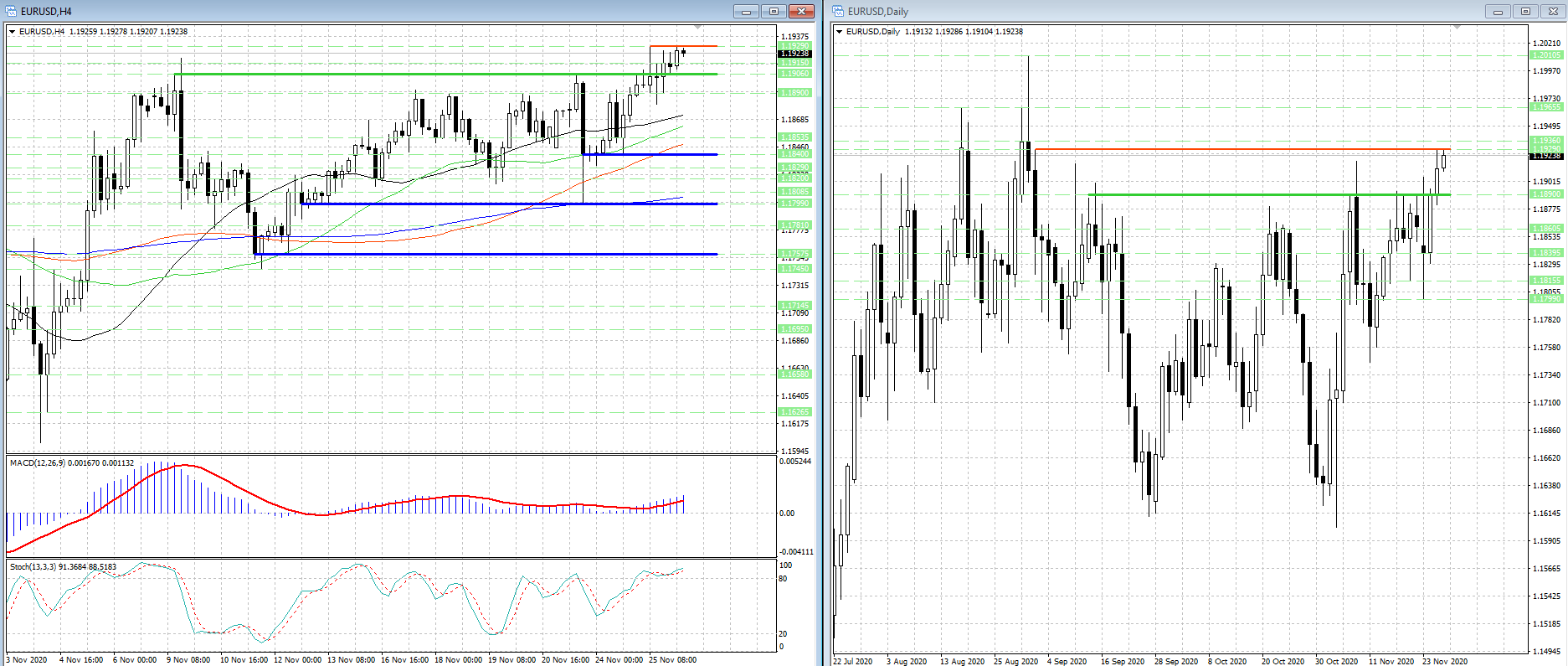Click the green 1.20105 level label on Daily
This screenshot has width=1568, height=666.
point(1546,55)
